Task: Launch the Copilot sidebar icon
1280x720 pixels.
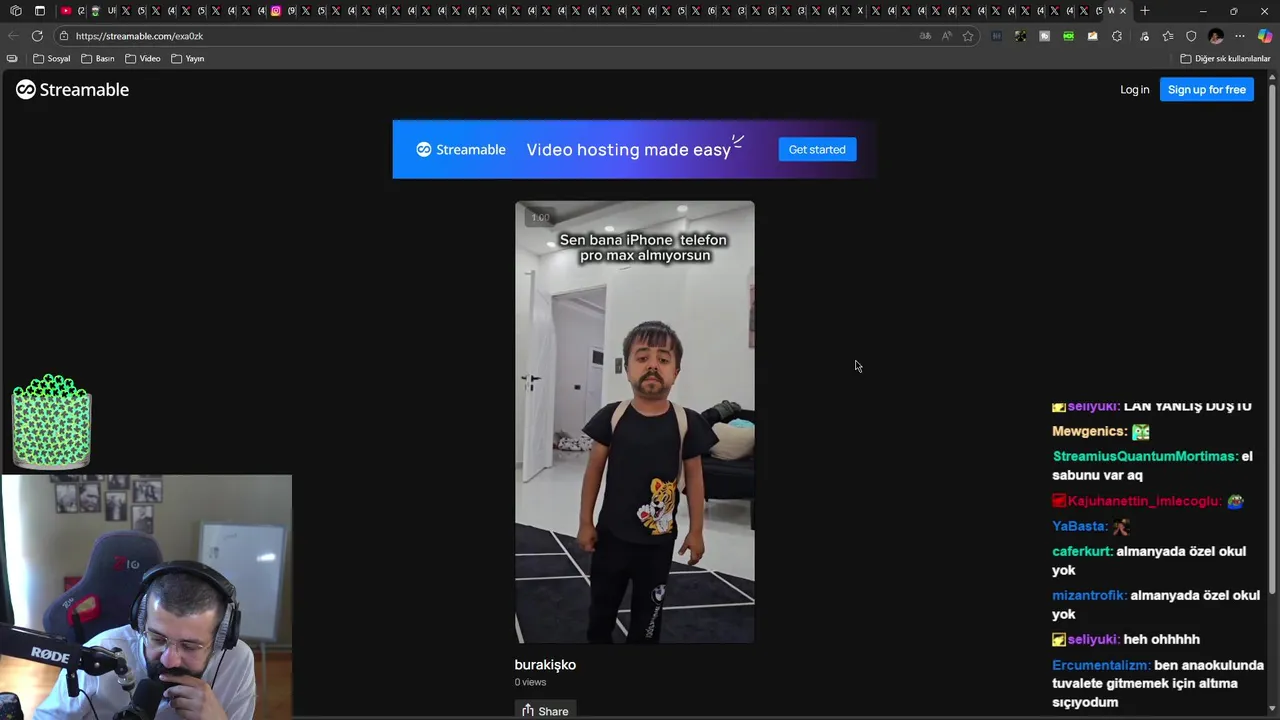Action: coord(1265,36)
